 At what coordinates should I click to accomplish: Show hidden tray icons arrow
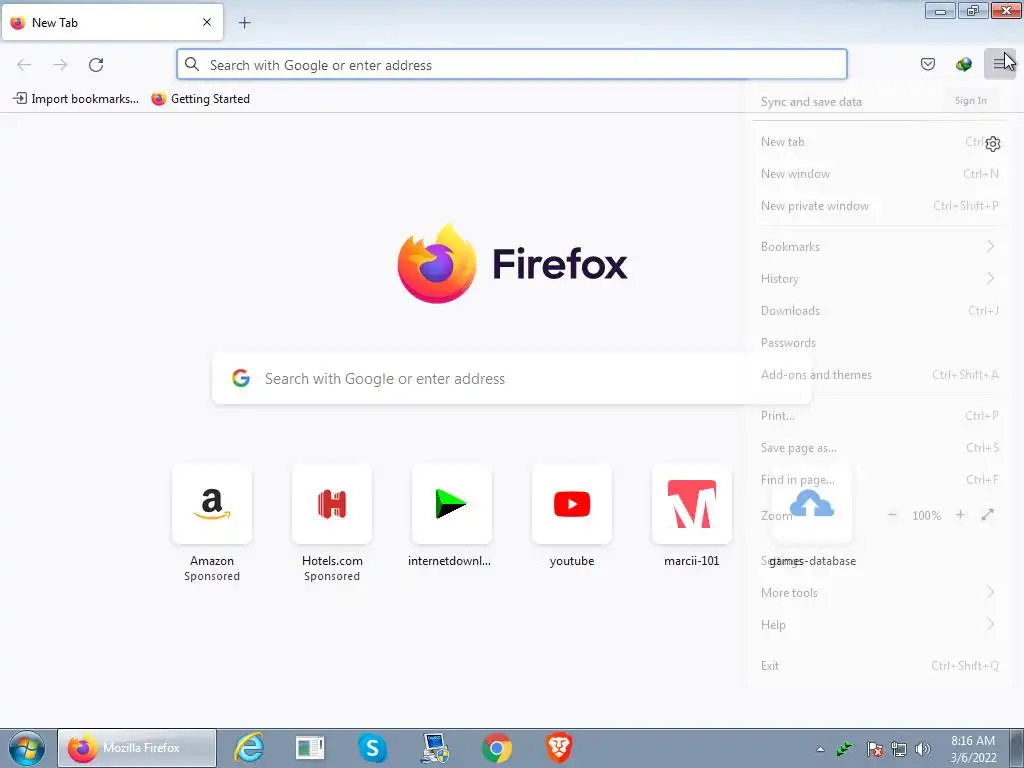820,749
